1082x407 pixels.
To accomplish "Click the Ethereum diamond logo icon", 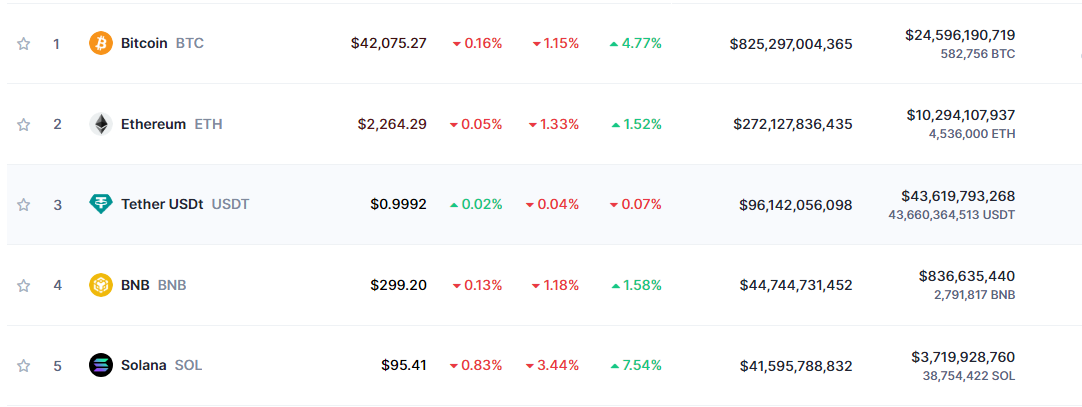I will click(101, 124).
